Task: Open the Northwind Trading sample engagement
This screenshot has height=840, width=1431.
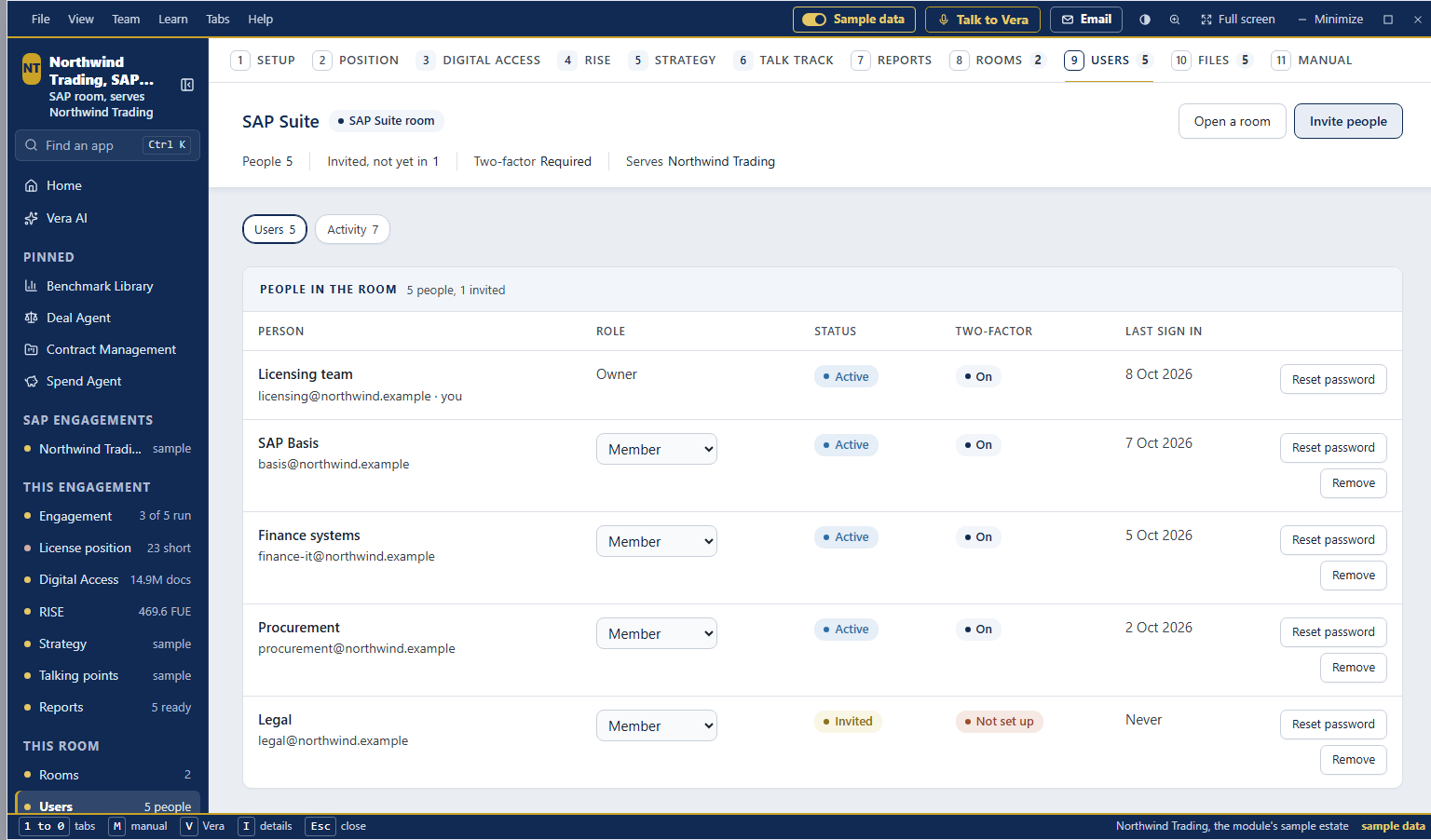Action: coord(108,449)
